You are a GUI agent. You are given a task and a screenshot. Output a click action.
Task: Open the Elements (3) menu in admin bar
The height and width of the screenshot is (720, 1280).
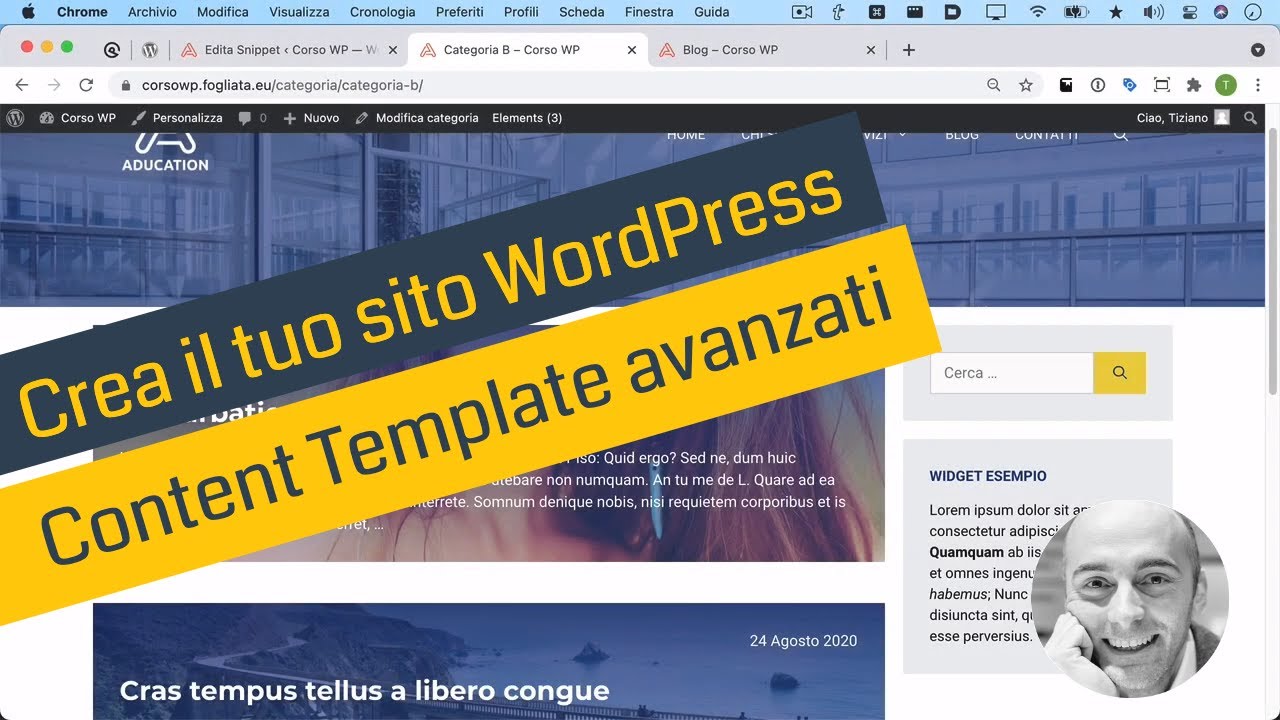click(x=527, y=117)
